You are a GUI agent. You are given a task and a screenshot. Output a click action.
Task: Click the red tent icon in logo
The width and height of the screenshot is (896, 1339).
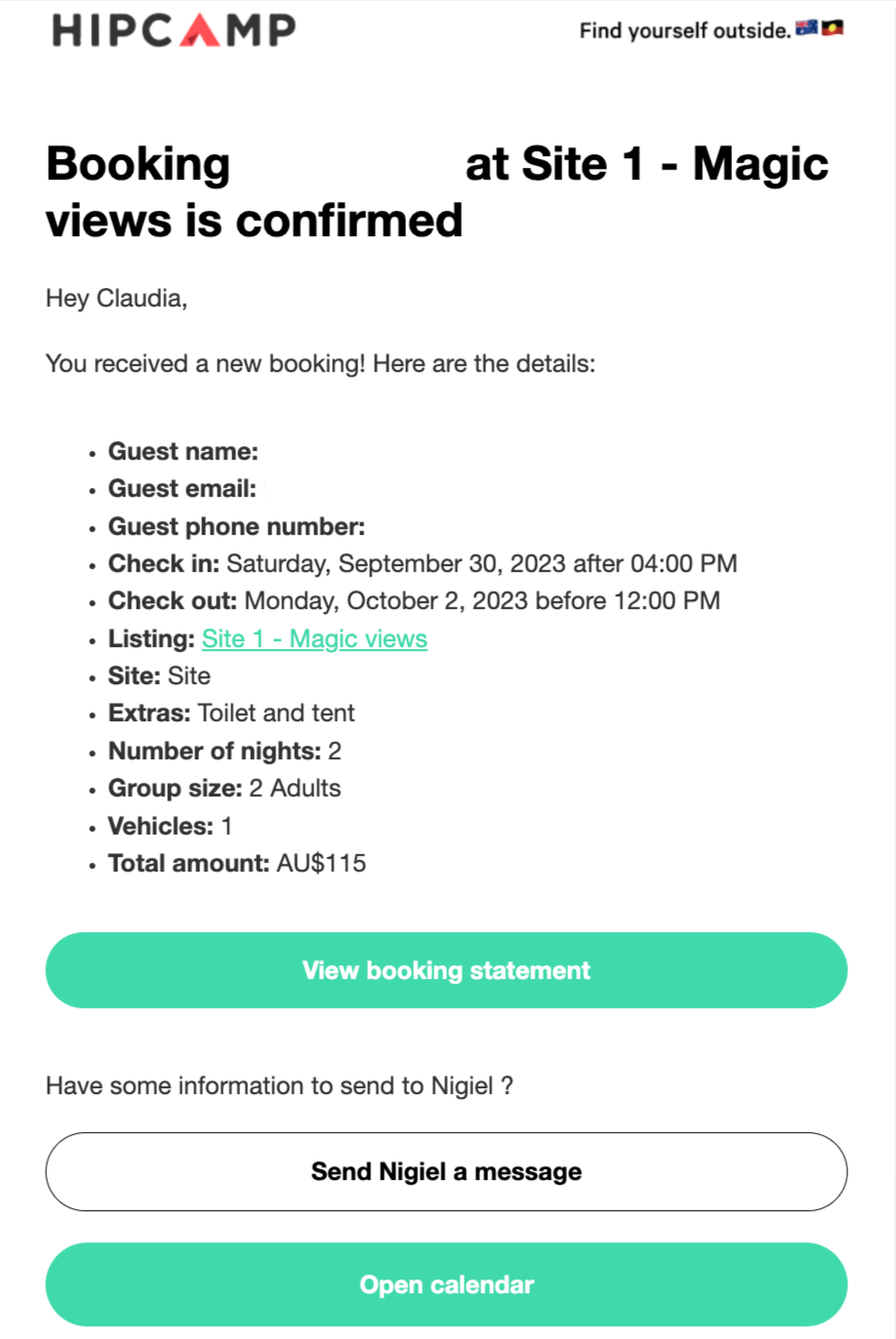pyautogui.click(x=199, y=30)
